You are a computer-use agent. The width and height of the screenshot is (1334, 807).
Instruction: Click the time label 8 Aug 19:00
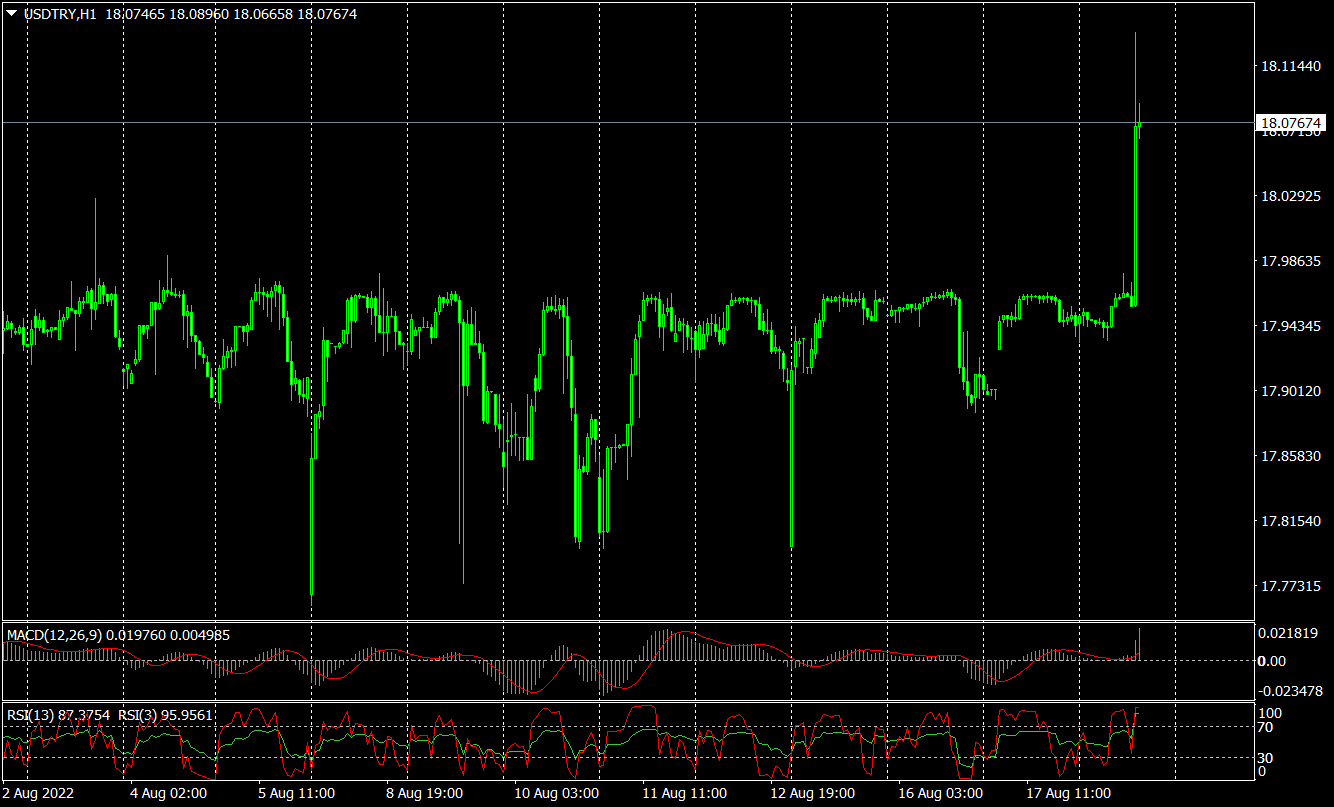point(424,793)
